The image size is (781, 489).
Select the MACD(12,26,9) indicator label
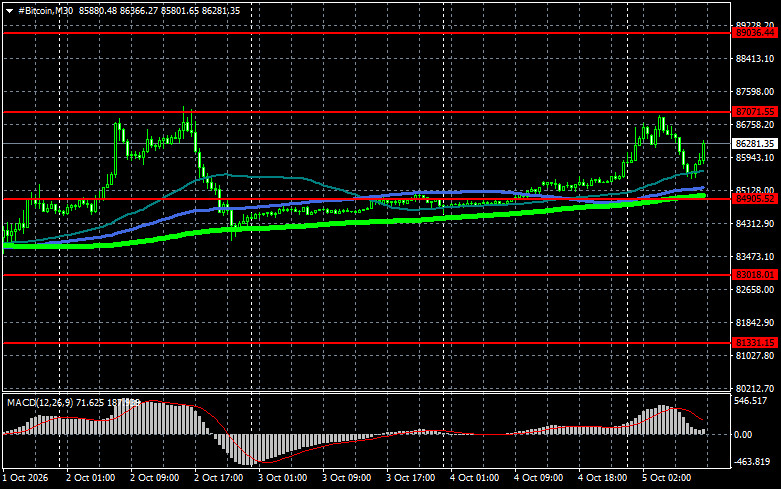[x=42, y=402]
